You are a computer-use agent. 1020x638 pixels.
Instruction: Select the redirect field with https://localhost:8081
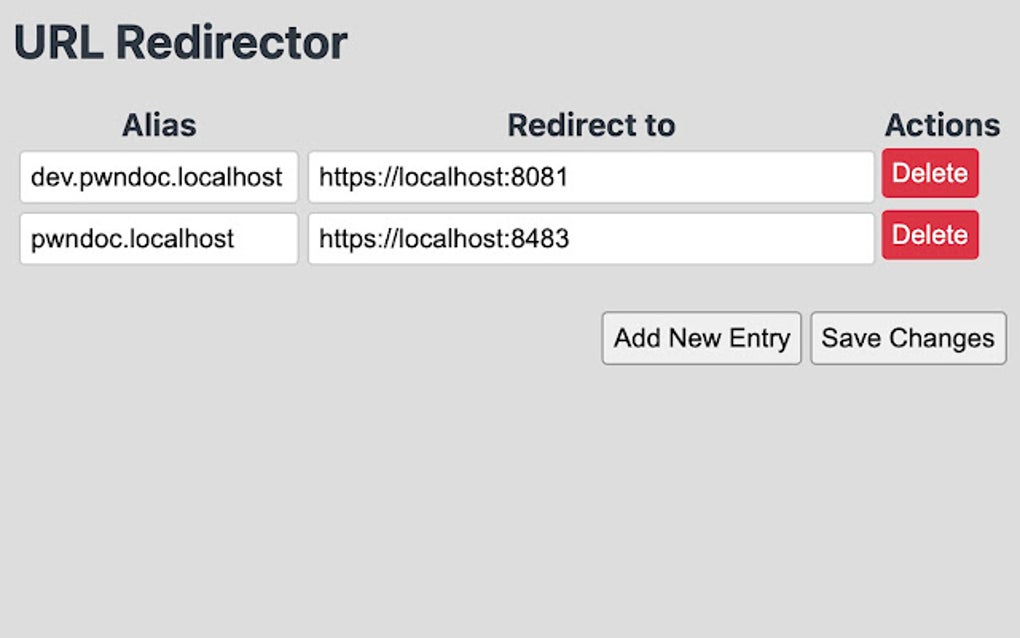pyautogui.click(x=592, y=176)
